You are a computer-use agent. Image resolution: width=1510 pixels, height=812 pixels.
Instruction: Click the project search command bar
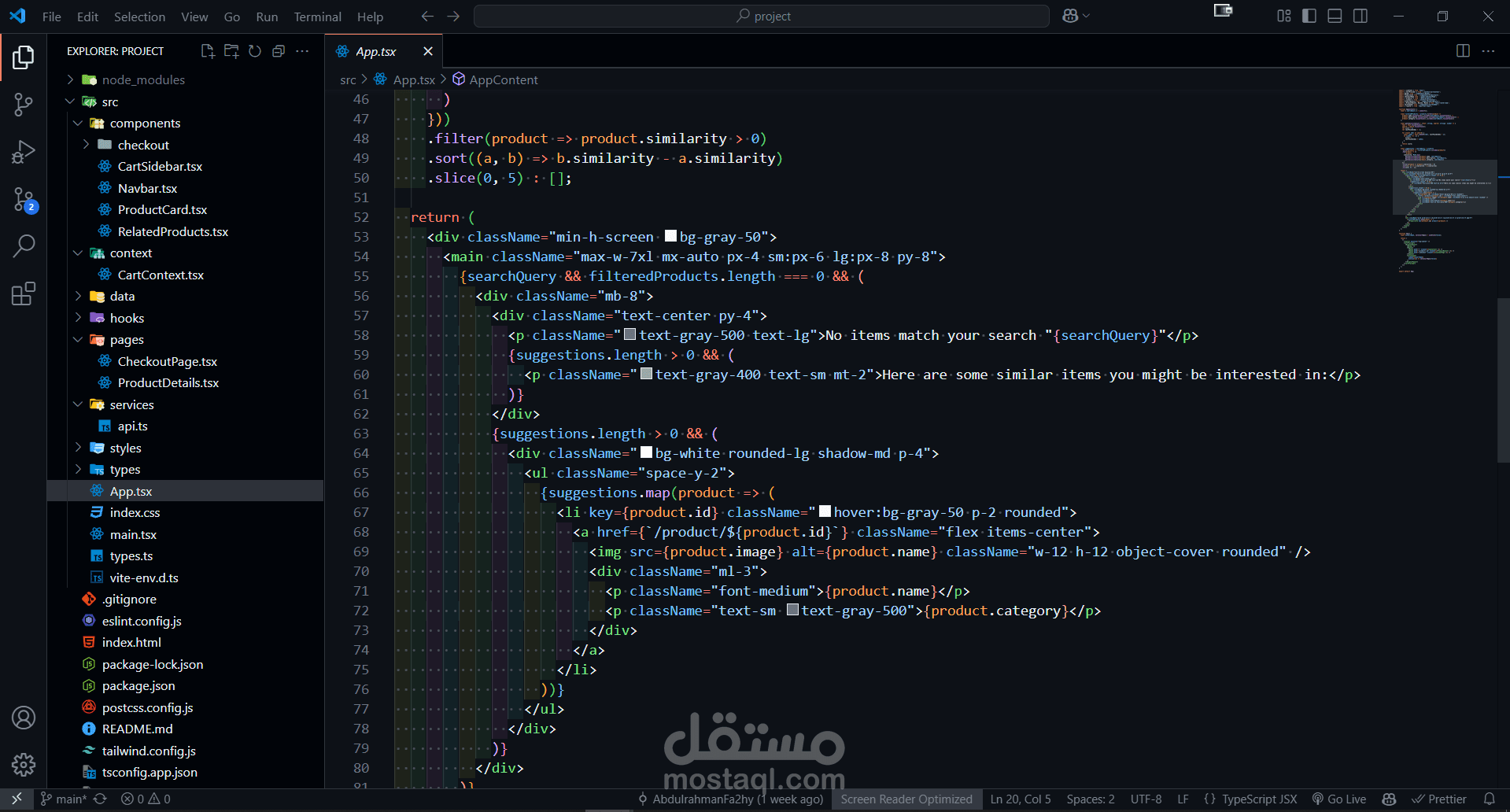[x=762, y=17]
